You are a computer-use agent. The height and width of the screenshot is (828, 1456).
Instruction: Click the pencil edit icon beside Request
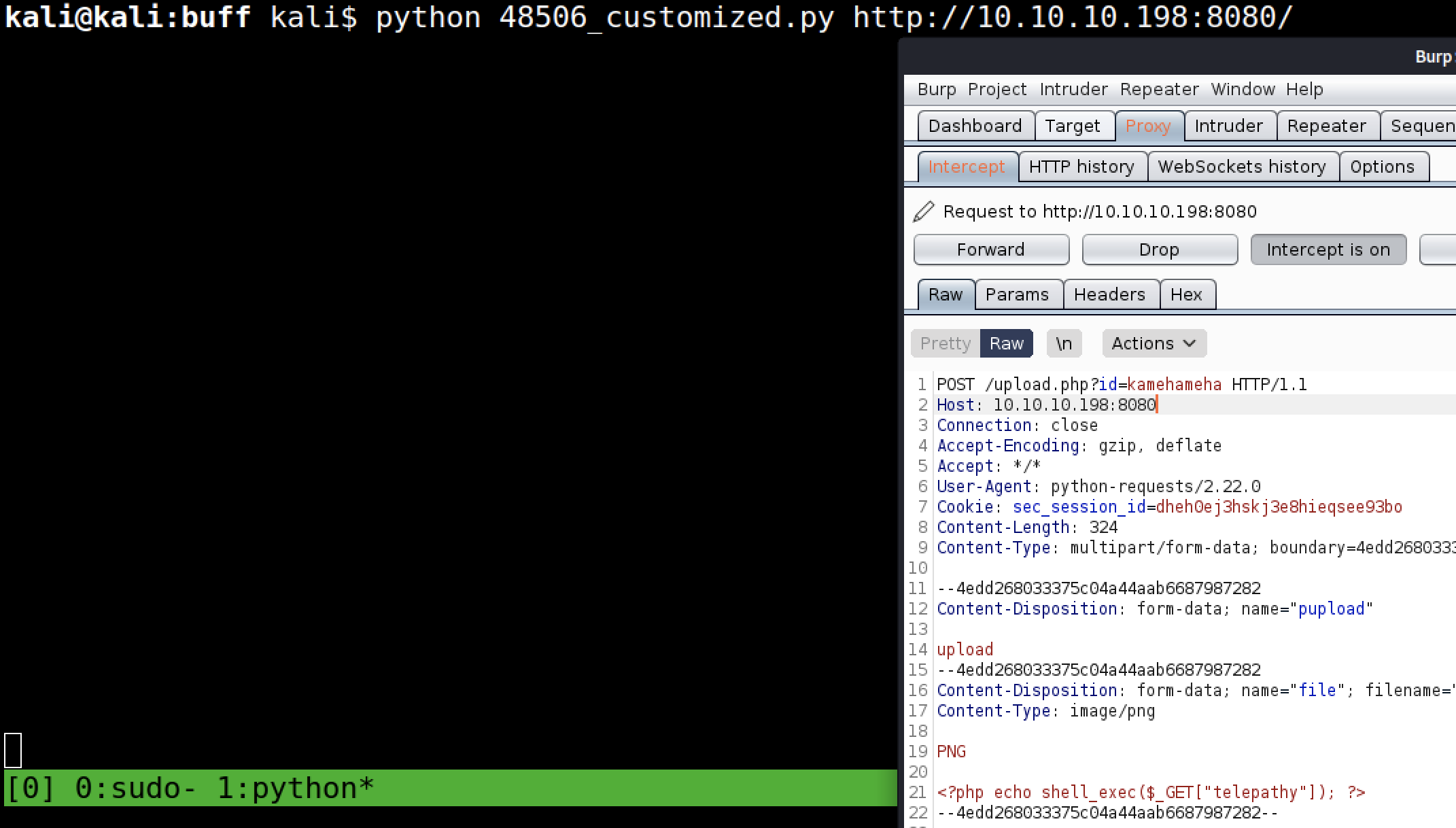(923, 211)
